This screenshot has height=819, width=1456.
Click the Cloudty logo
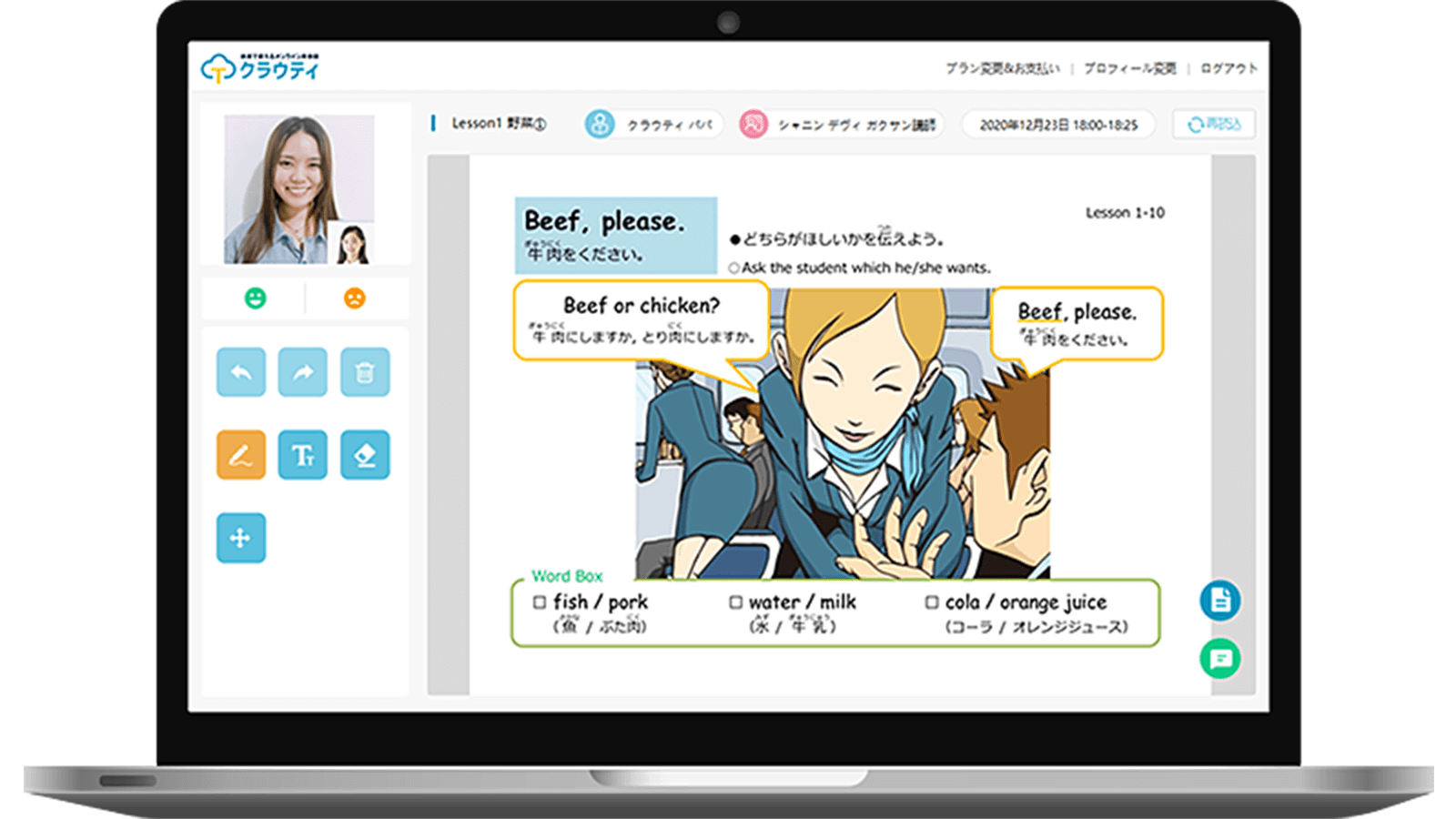tap(260, 68)
